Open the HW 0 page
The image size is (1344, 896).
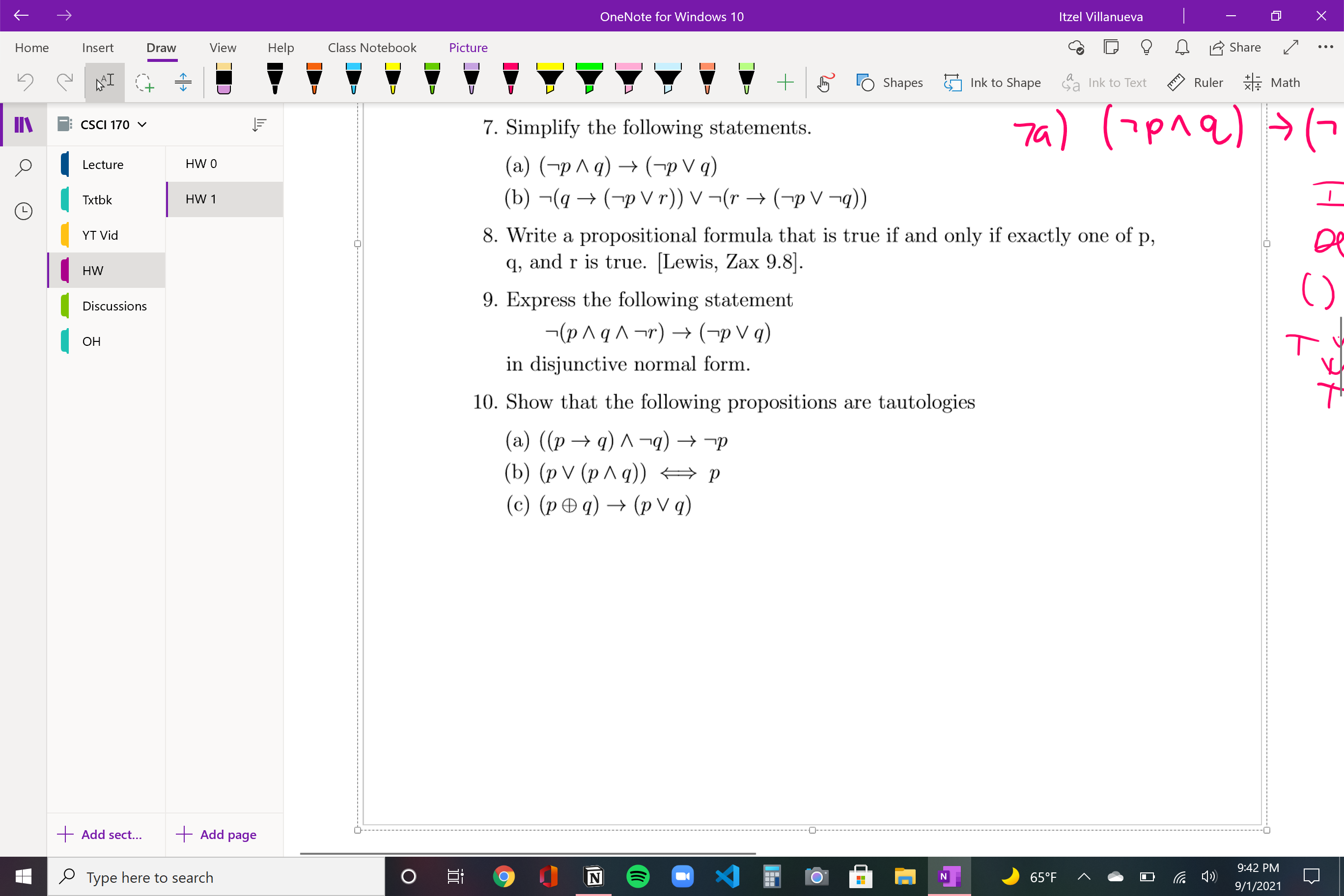[x=200, y=164]
